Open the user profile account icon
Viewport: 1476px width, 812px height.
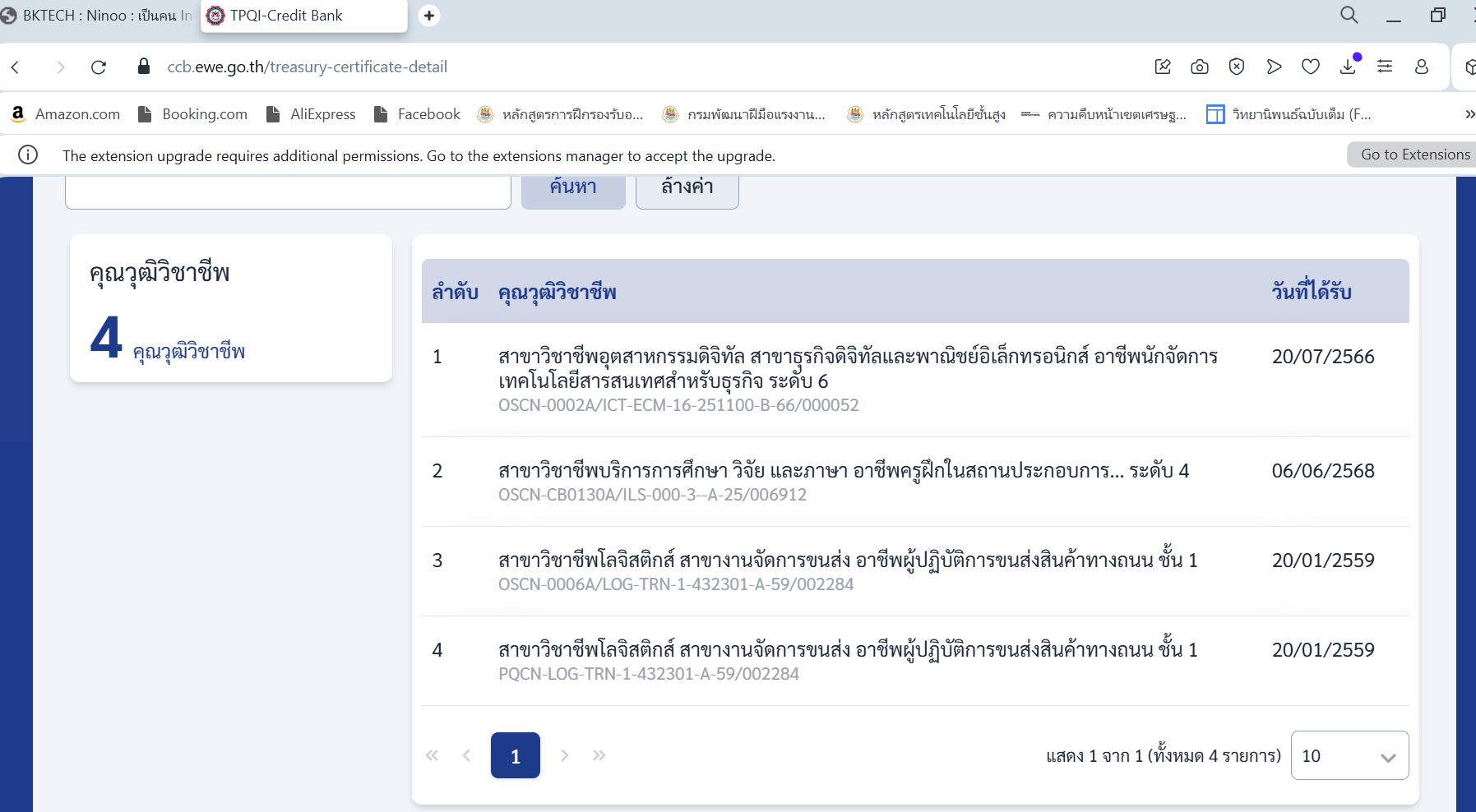click(x=1422, y=67)
